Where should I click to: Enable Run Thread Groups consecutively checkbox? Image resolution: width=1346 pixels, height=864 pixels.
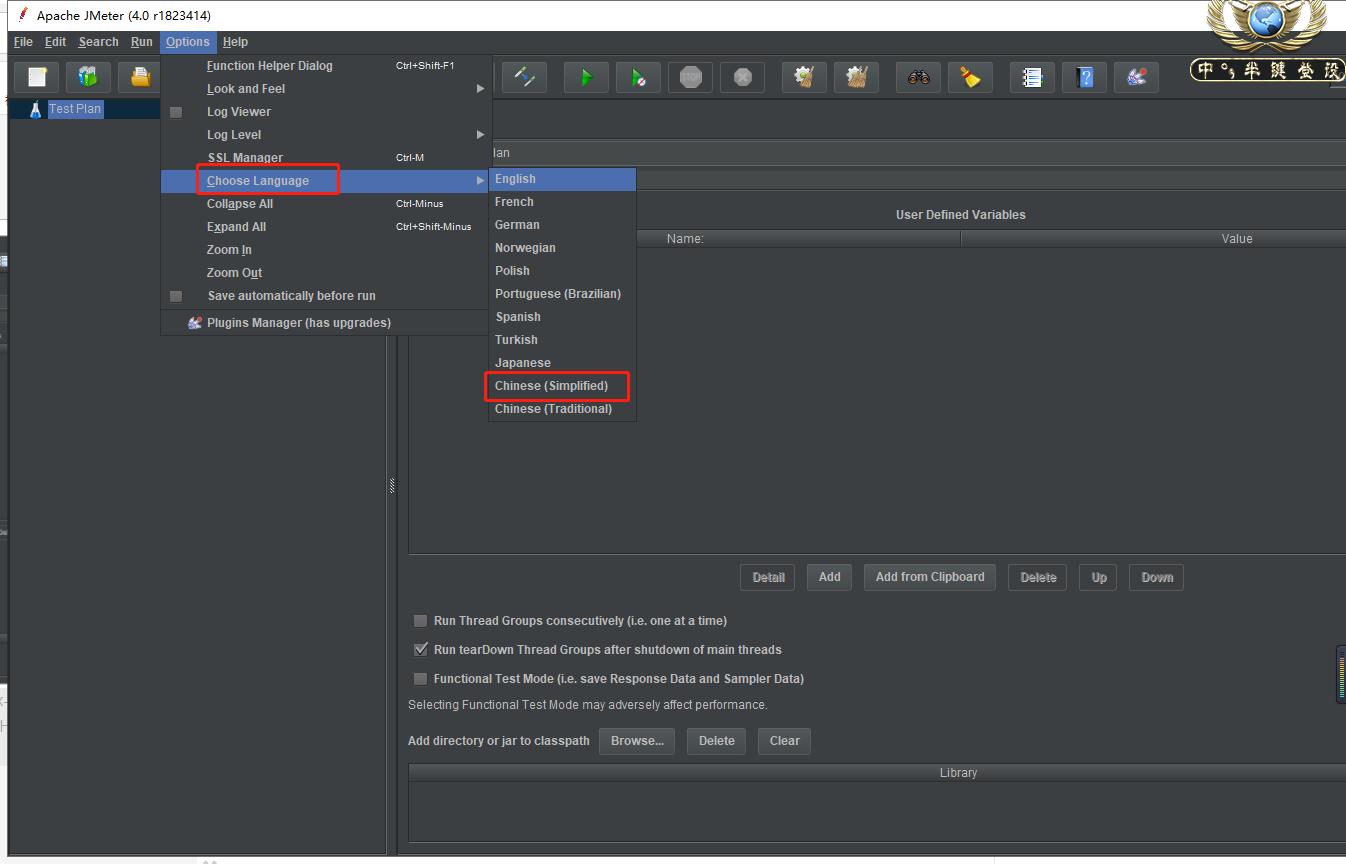click(x=421, y=621)
